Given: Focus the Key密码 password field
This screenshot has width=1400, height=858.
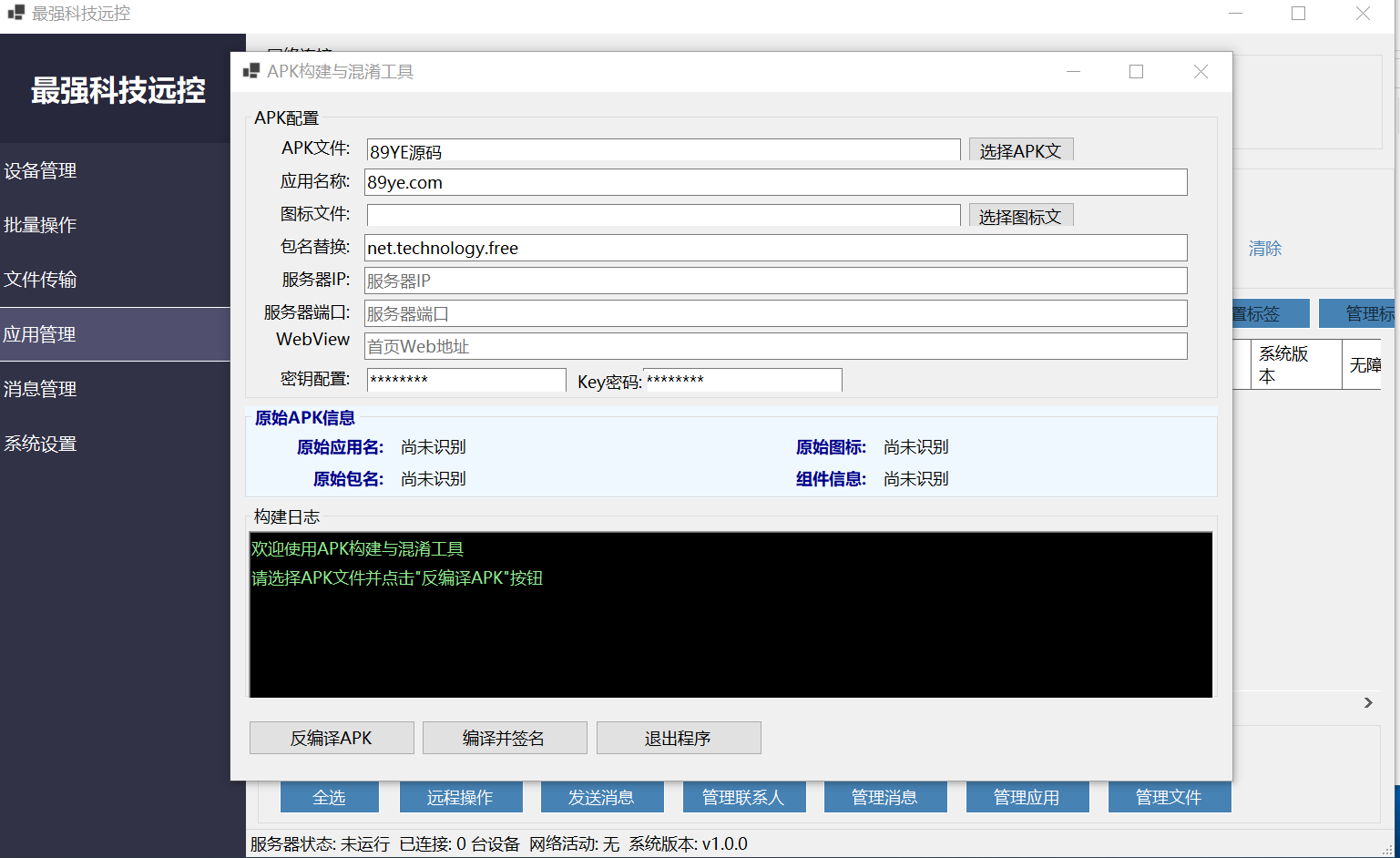Looking at the screenshot, I should pyautogui.click(x=742, y=380).
